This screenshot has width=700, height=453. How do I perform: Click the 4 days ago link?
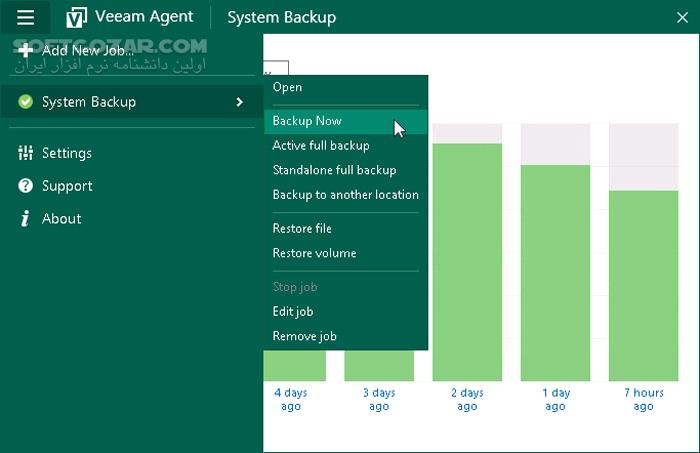tap(291, 399)
